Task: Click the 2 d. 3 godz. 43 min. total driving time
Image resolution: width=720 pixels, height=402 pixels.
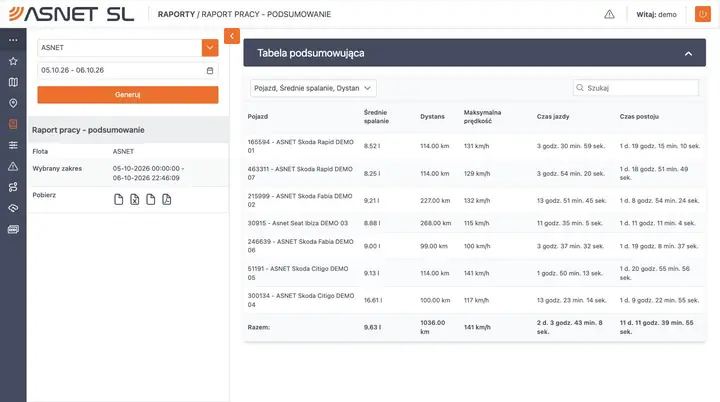Action: [x=569, y=327]
